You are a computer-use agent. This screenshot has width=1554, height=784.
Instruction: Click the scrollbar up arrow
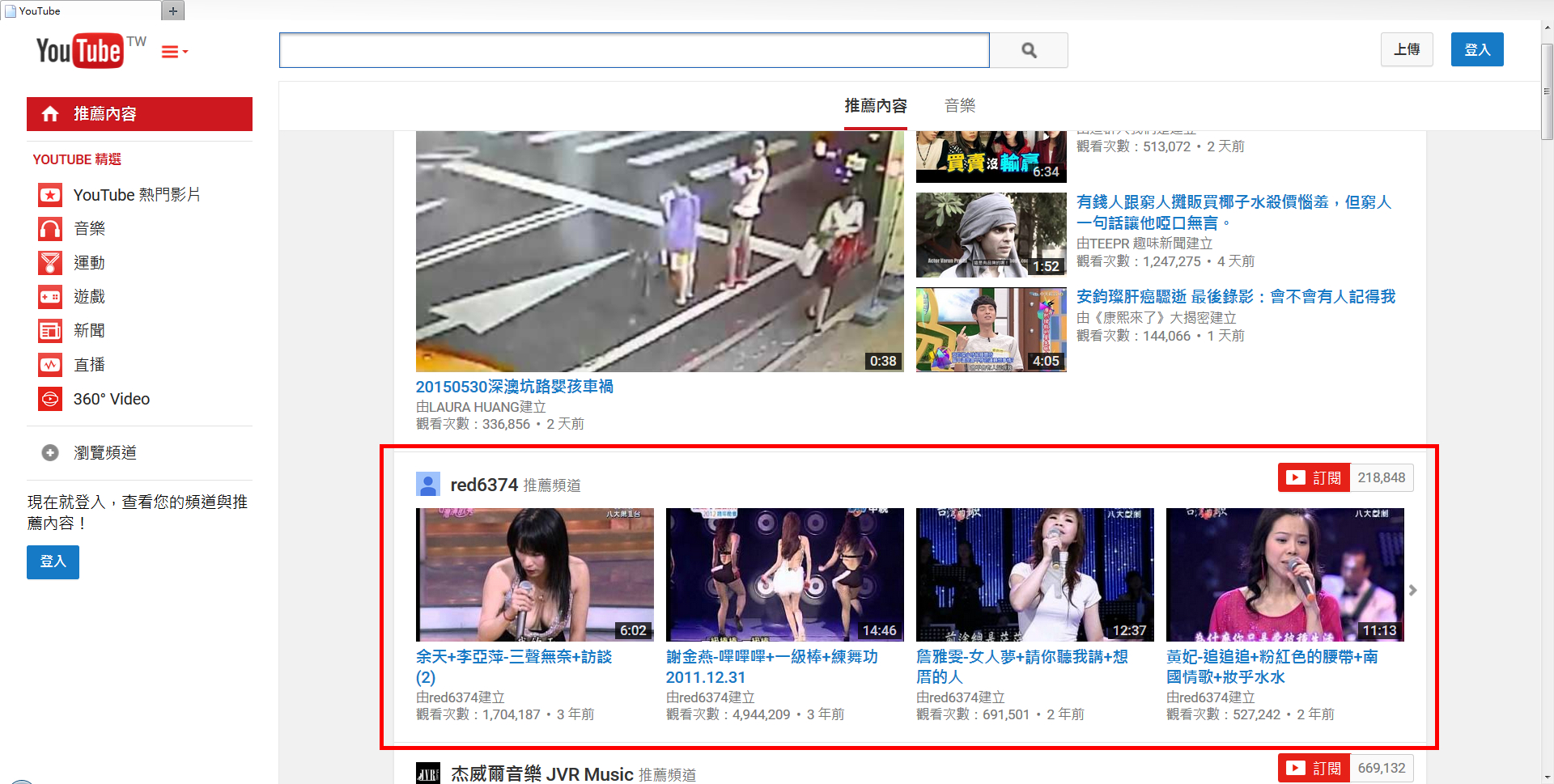coord(1547,27)
